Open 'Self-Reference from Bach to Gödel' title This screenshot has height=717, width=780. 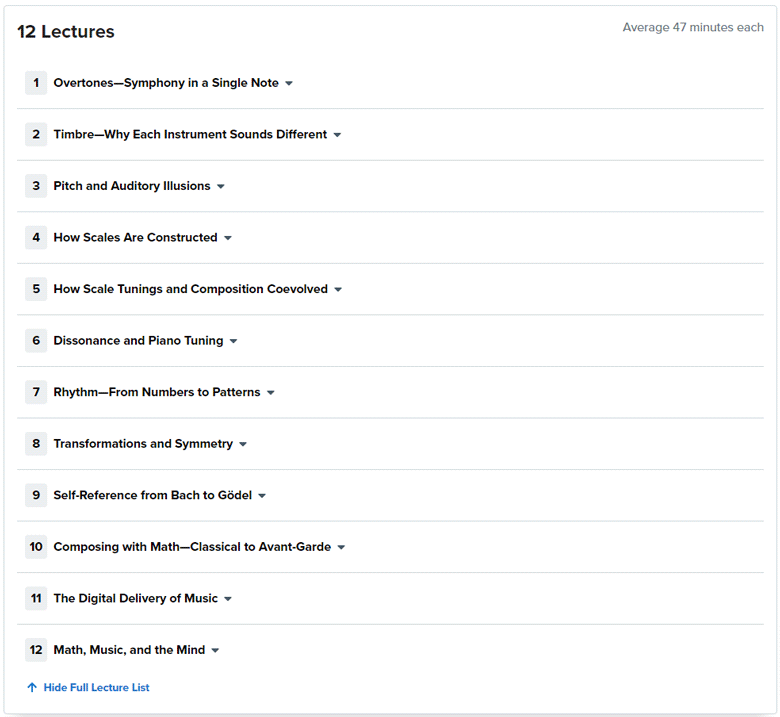(x=153, y=495)
